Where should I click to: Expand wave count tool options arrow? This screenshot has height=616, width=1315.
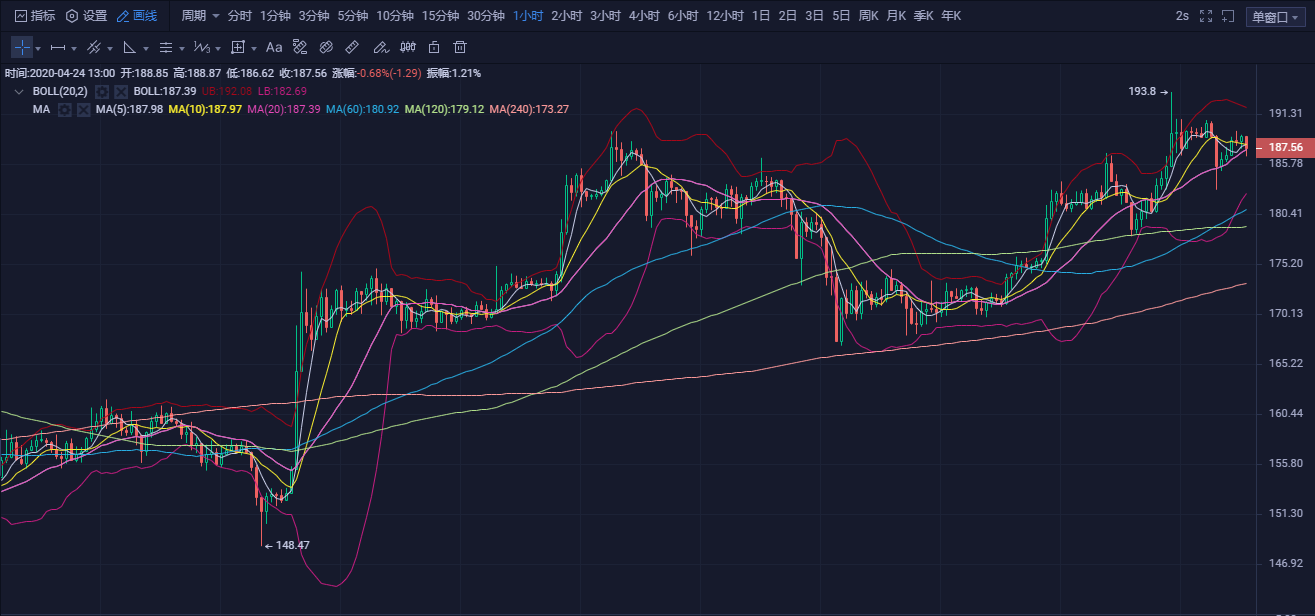tap(219, 48)
